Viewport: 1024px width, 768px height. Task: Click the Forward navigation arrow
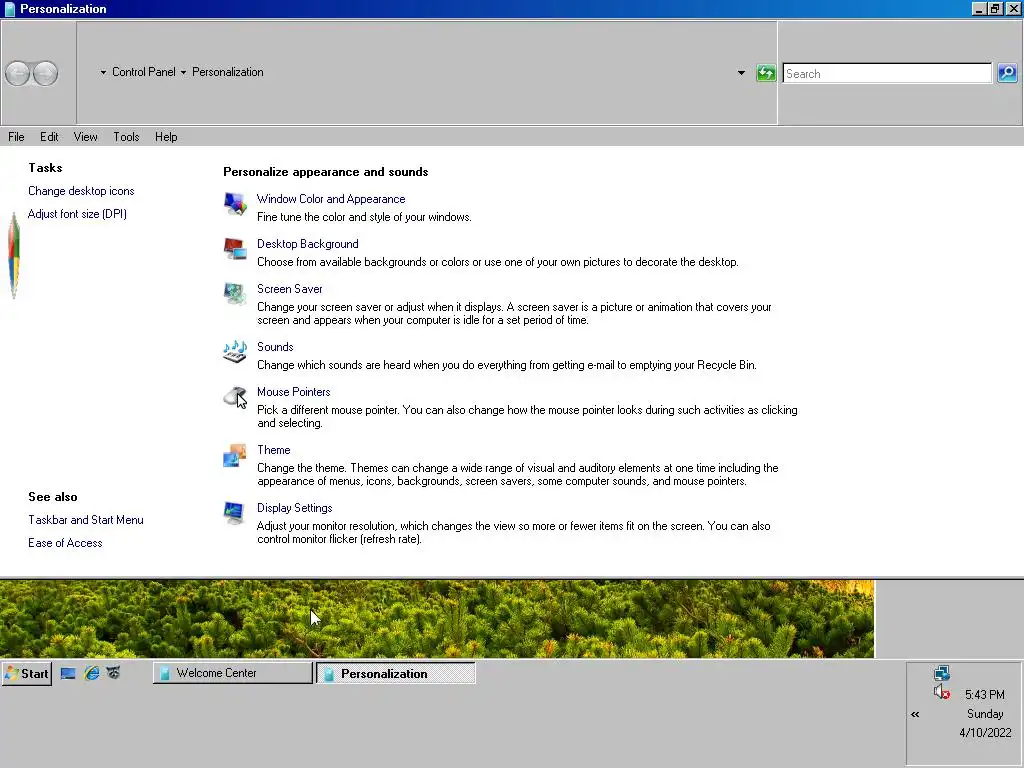tap(45, 73)
